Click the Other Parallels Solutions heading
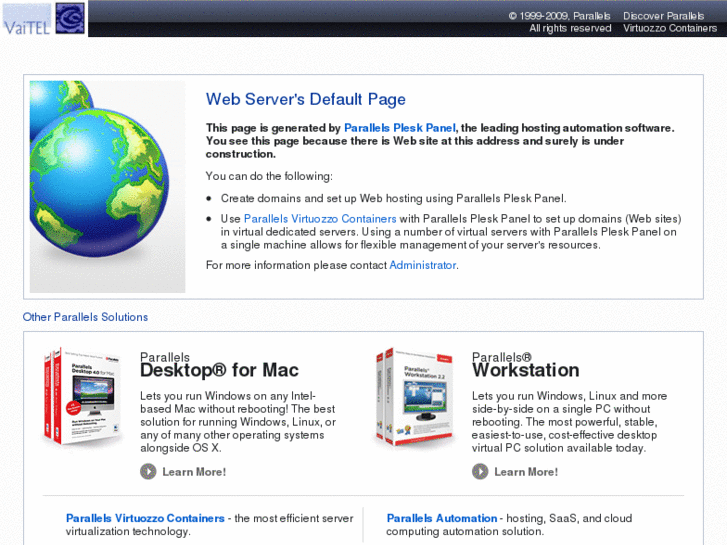727x545 pixels. click(85, 317)
